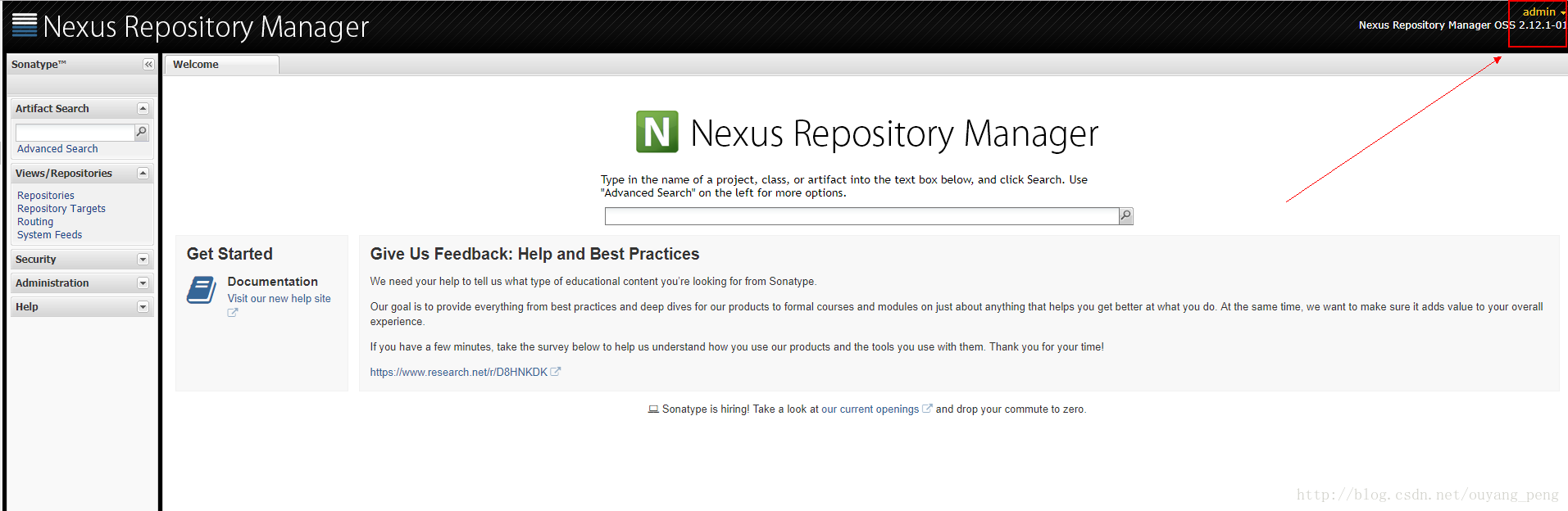Click the Artifact Search header text
1568x511 pixels.
click(x=52, y=109)
